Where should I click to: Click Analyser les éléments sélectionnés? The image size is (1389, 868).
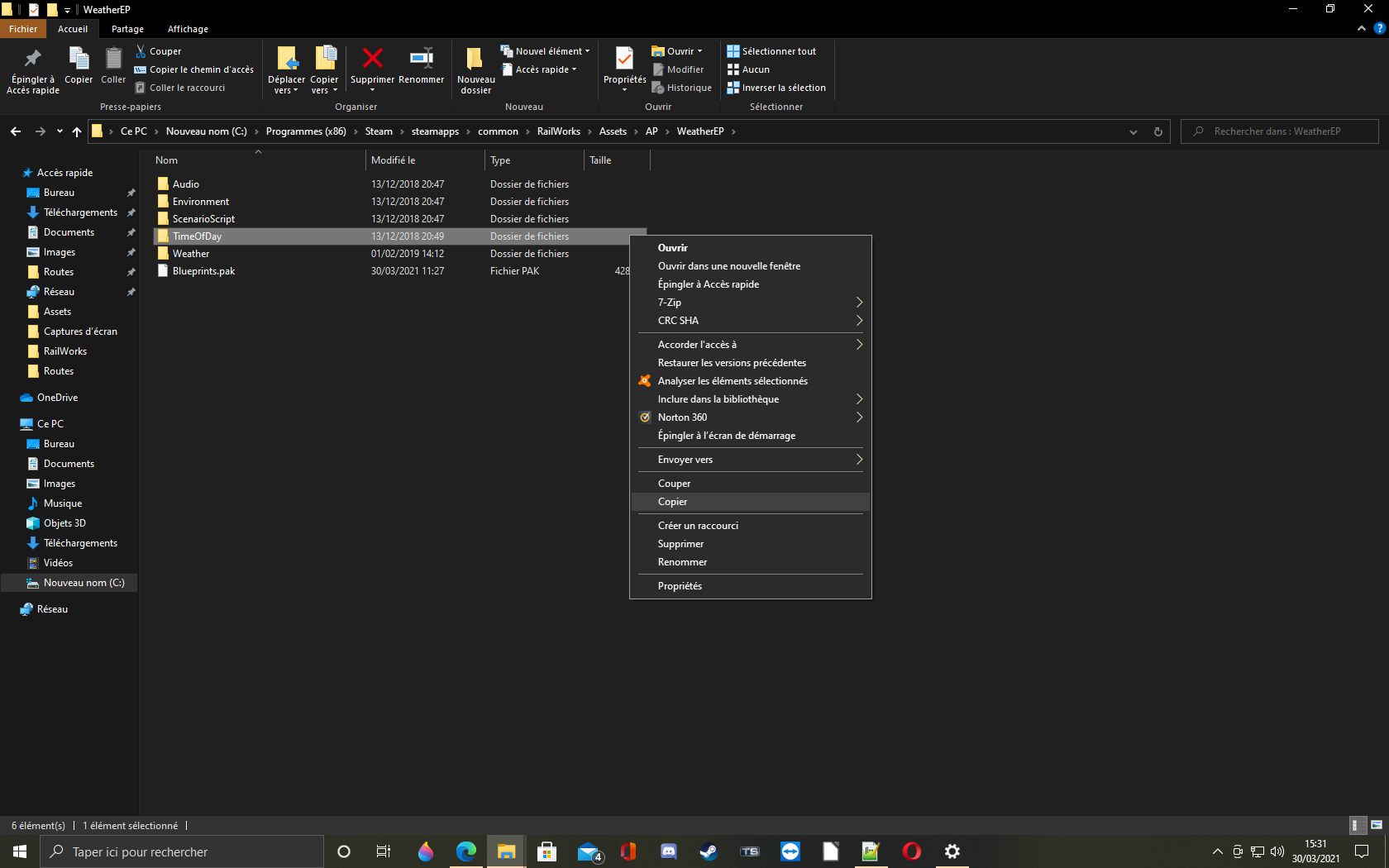[x=750, y=381]
